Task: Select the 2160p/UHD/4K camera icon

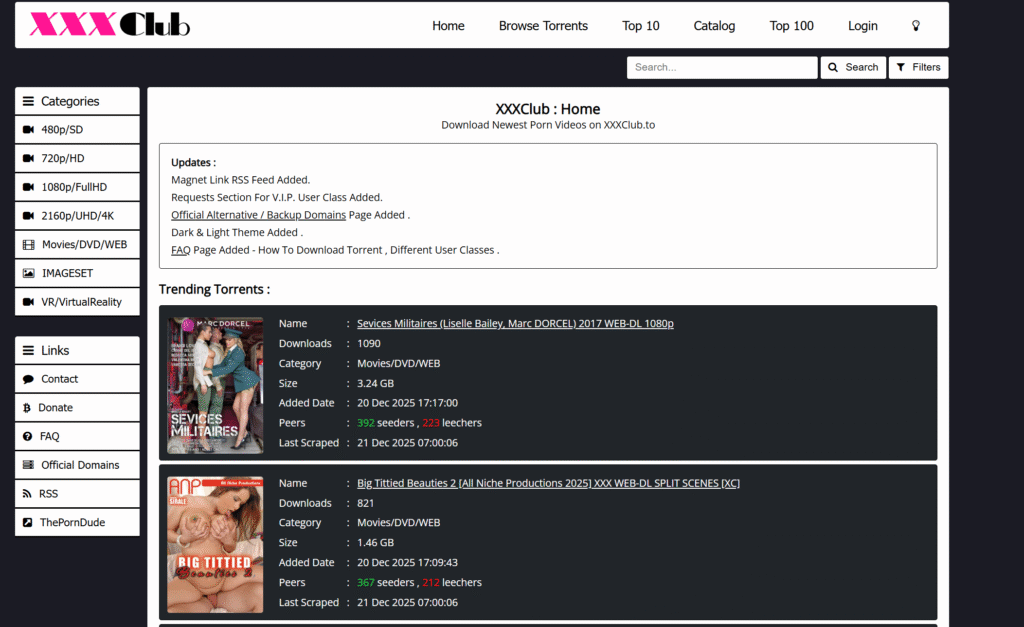Action: coord(28,216)
